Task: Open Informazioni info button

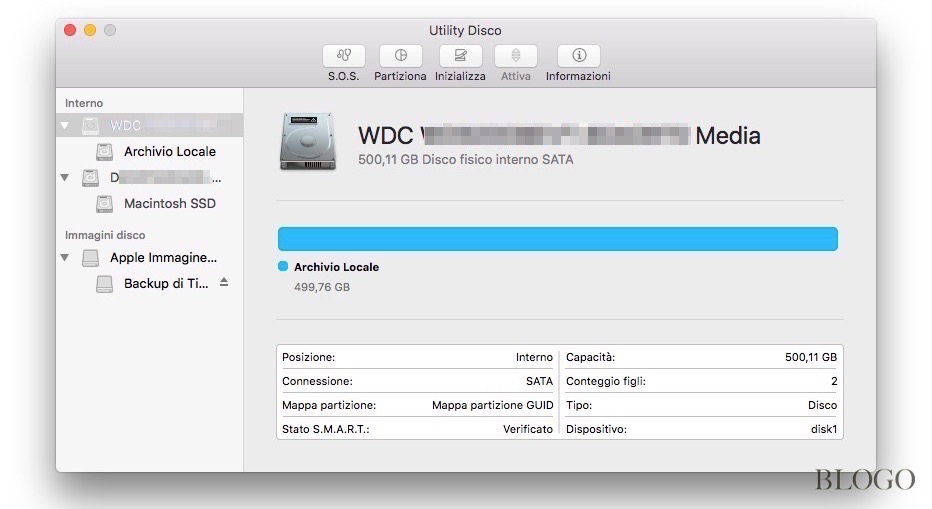Action: [579, 56]
